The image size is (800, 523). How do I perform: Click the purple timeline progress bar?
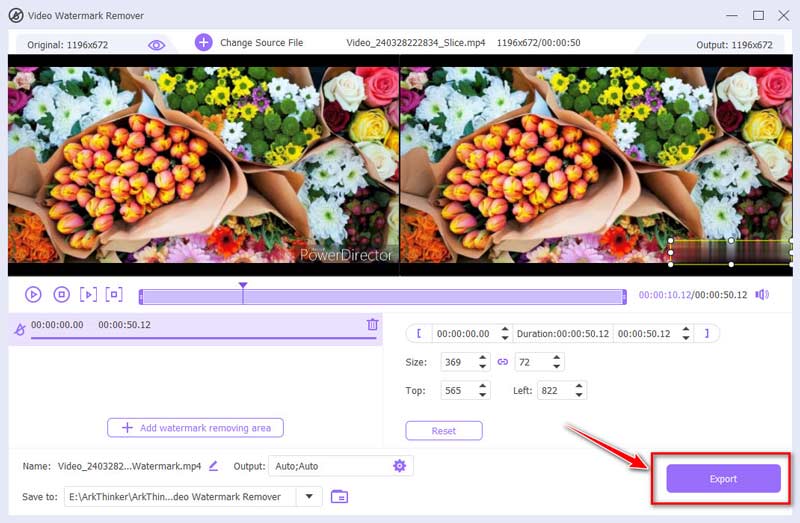click(383, 296)
